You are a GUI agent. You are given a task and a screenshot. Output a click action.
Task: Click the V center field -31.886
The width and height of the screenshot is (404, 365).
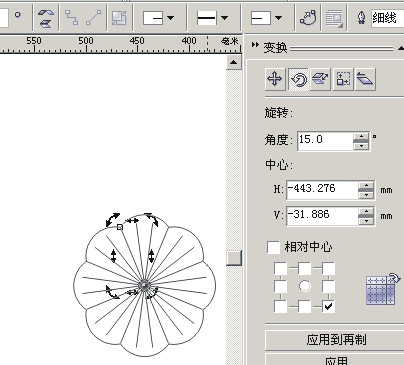[x=322, y=215]
